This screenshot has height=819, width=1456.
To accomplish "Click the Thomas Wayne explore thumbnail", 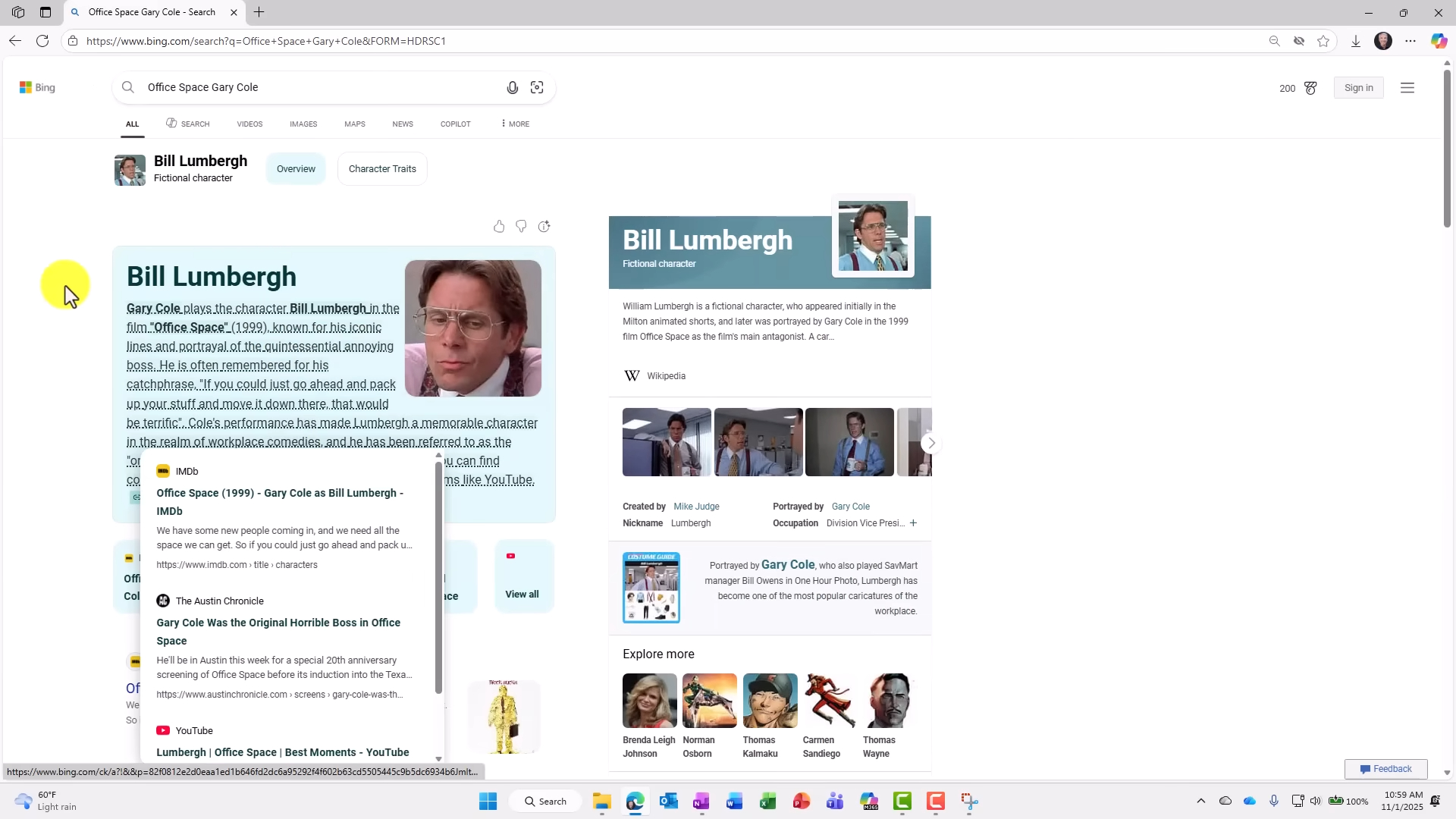I will tap(890, 701).
